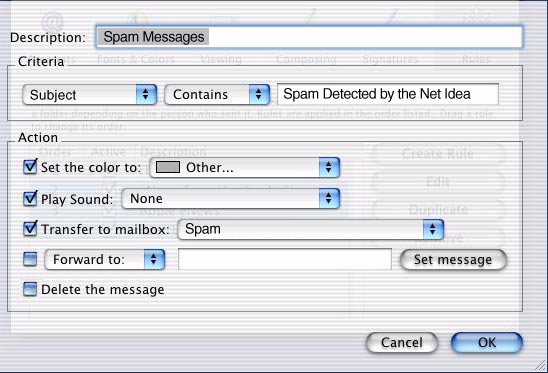Click the window resize grip icon

pyautogui.click(x=540, y=366)
